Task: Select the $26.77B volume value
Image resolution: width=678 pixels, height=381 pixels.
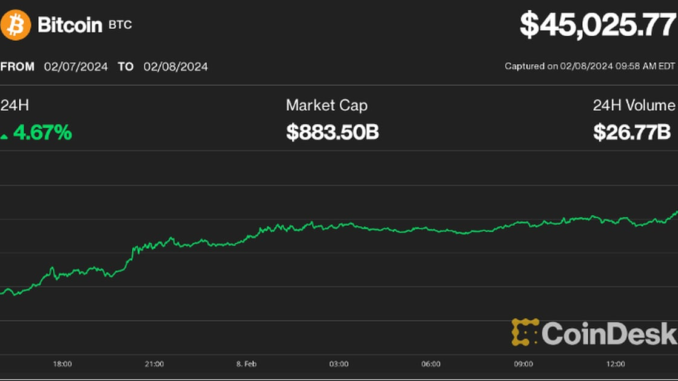Action: coord(632,132)
